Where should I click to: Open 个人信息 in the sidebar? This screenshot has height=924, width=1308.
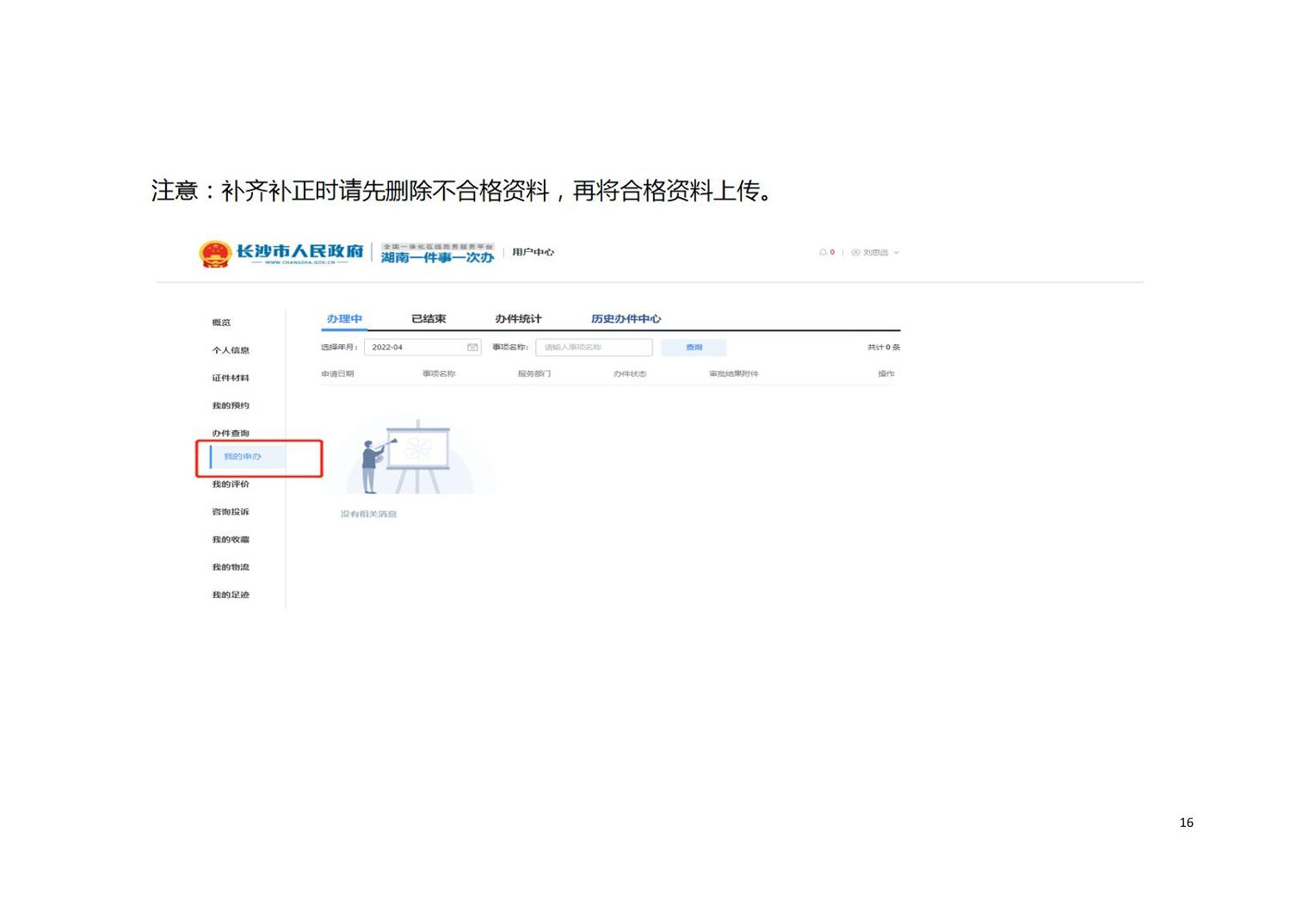tap(231, 350)
